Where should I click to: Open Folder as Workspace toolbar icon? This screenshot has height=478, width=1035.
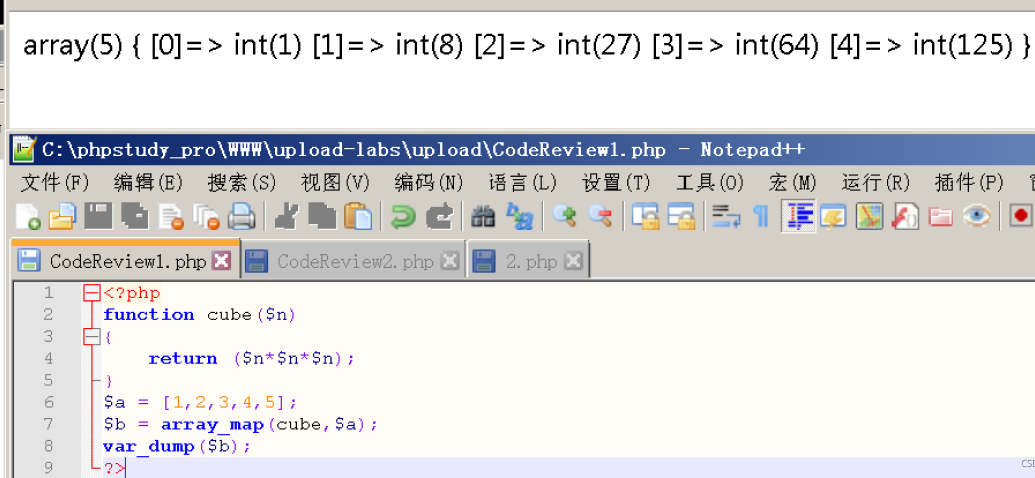[941, 216]
